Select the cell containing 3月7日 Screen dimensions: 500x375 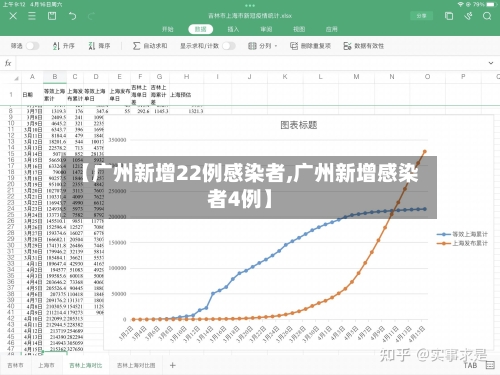tap(34, 111)
